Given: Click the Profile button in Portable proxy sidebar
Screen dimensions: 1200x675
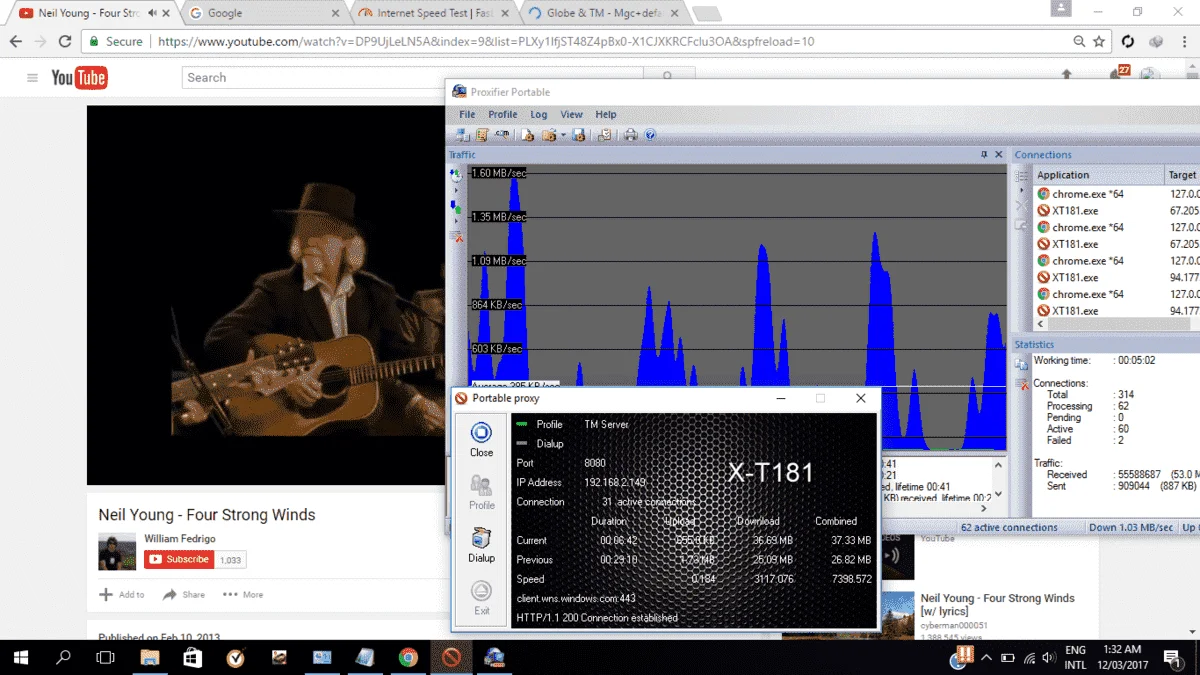Looking at the screenshot, I should coord(481,492).
